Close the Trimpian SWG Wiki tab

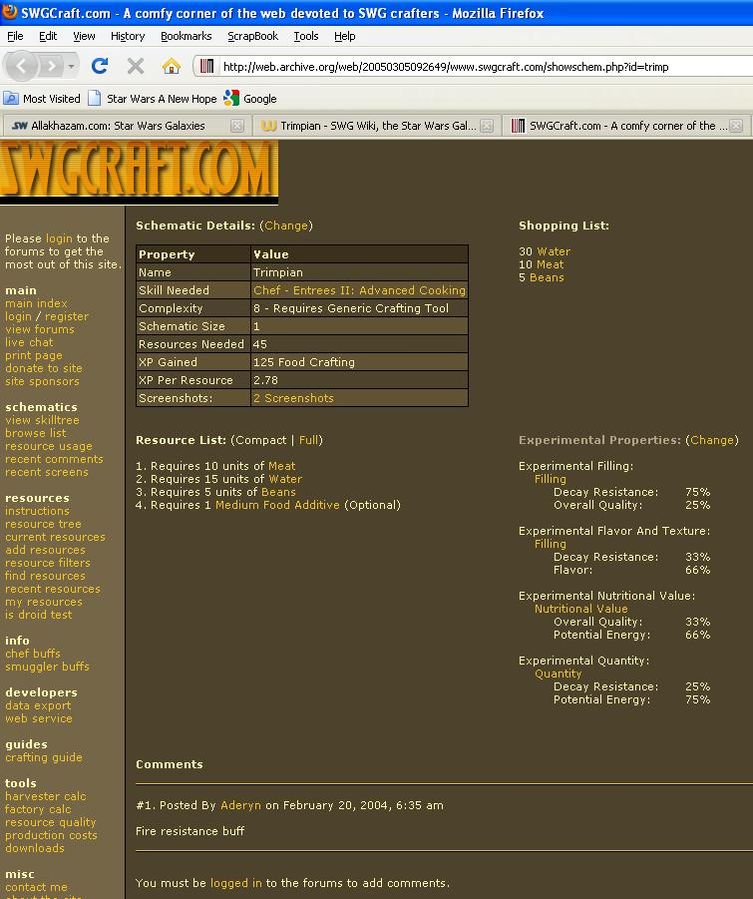coord(486,126)
